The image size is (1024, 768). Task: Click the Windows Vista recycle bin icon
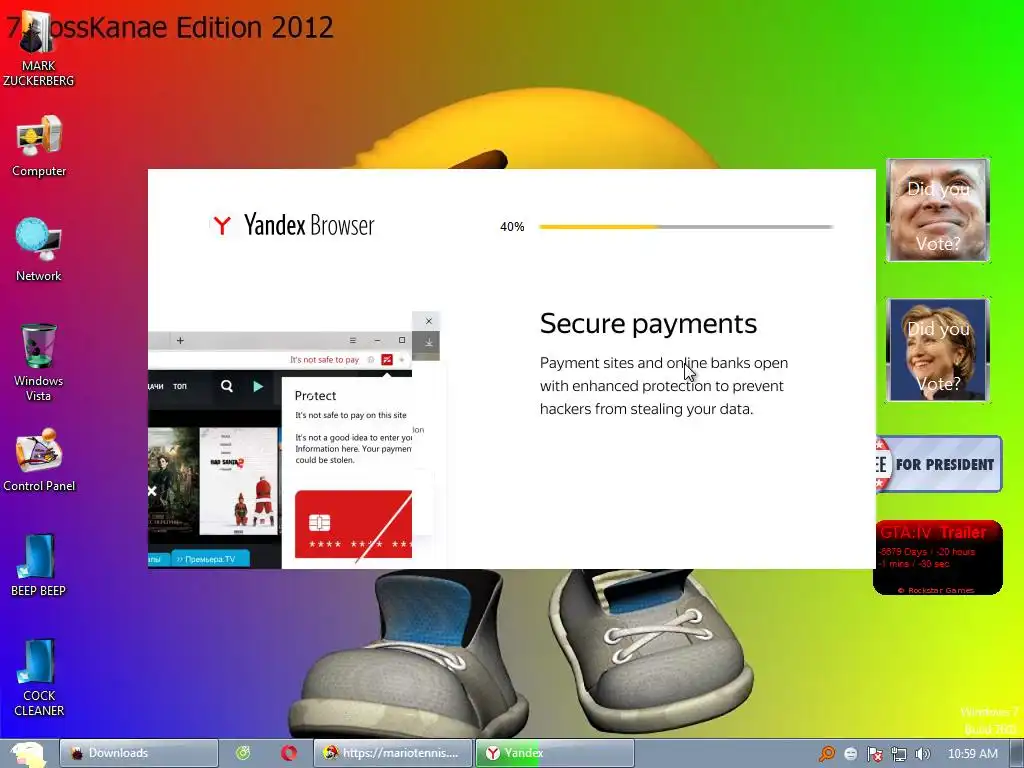pyautogui.click(x=39, y=362)
